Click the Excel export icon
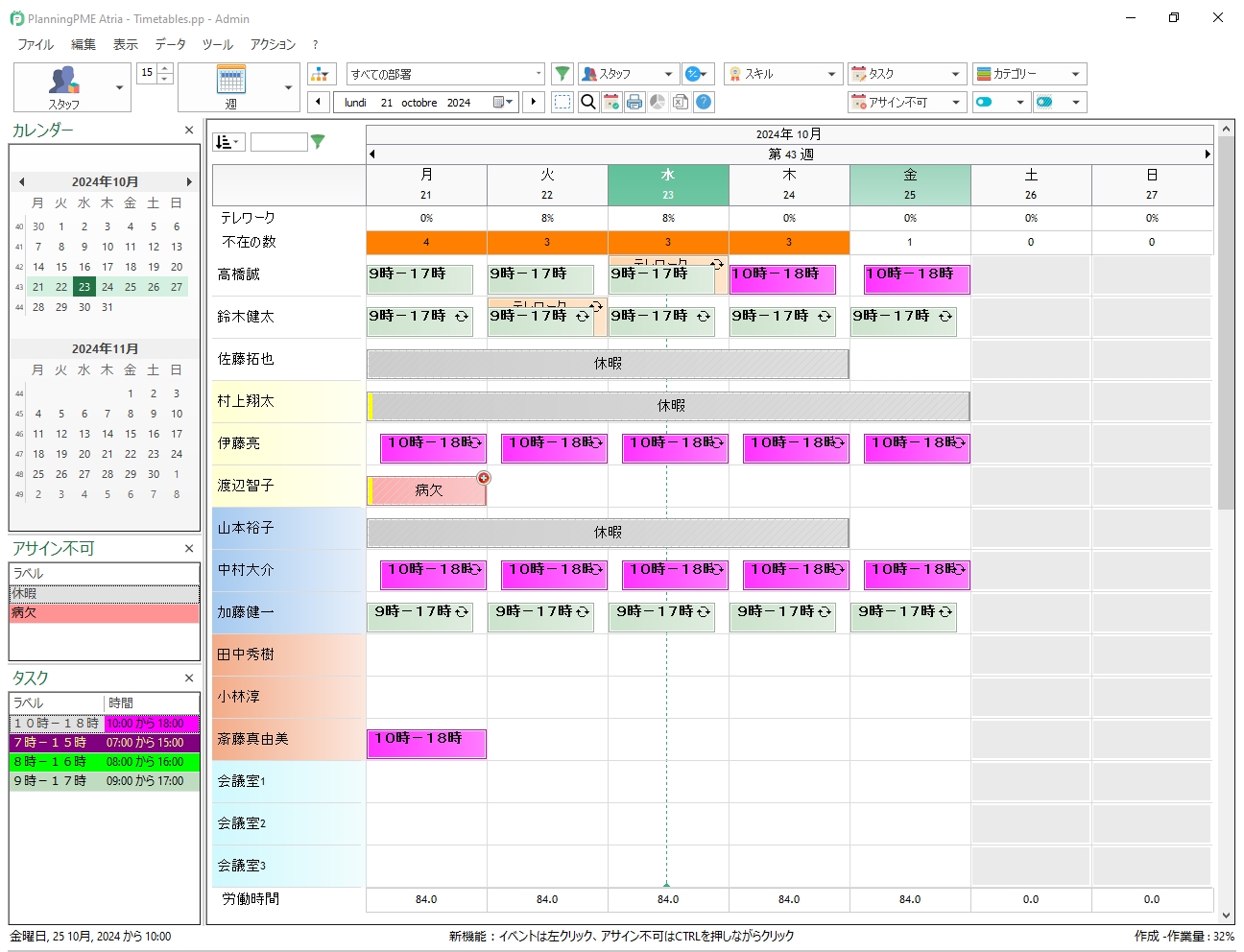The width and height of the screenshot is (1244, 952). point(681,102)
